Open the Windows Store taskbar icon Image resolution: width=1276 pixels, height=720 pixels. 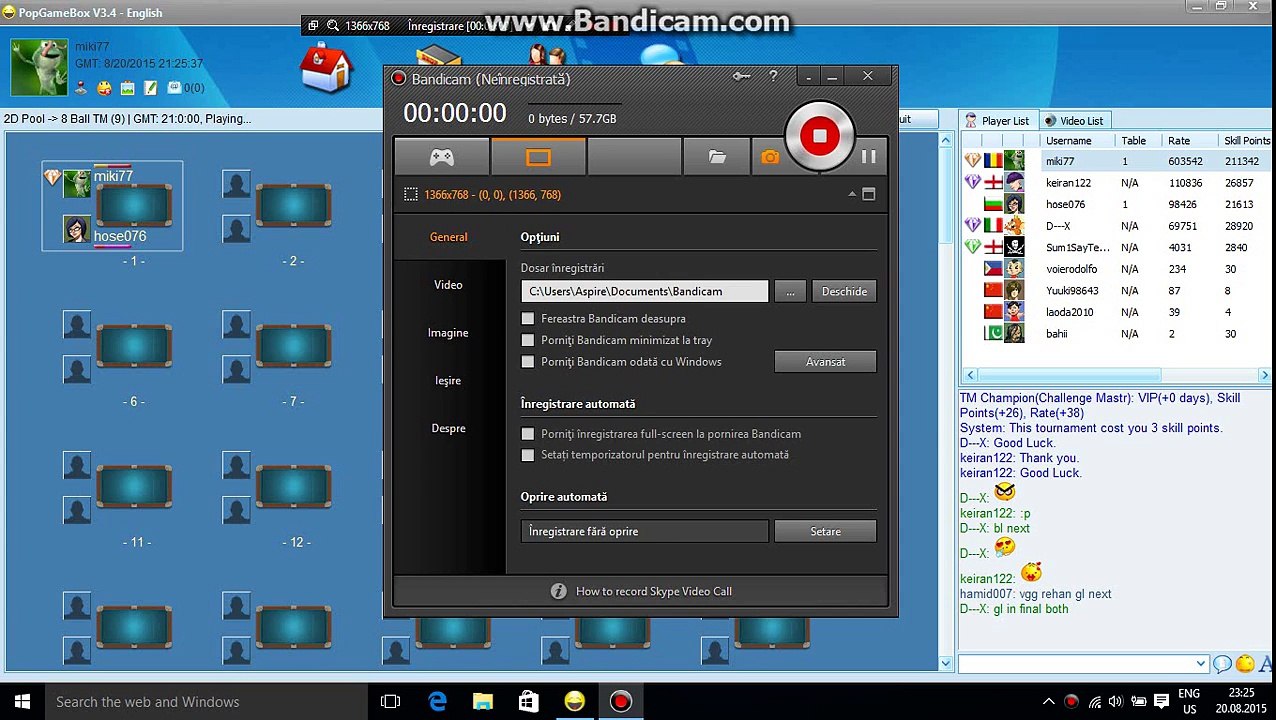click(x=529, y=702)
